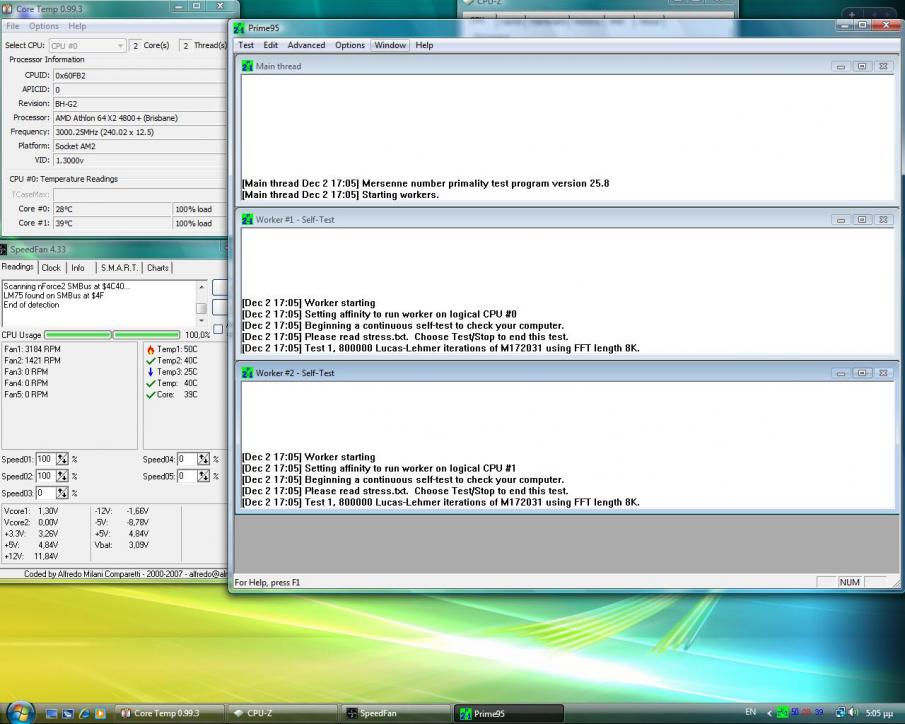905x724 pixels.
Task: Click Show Desktop quick launch icon
Action: (x=51, y=714)
